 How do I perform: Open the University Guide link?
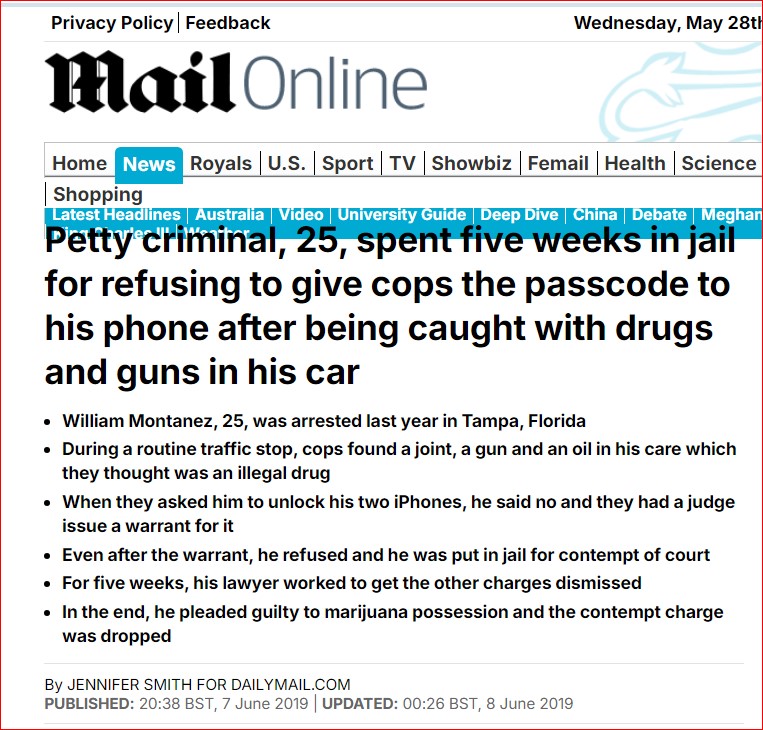point(402,215)
